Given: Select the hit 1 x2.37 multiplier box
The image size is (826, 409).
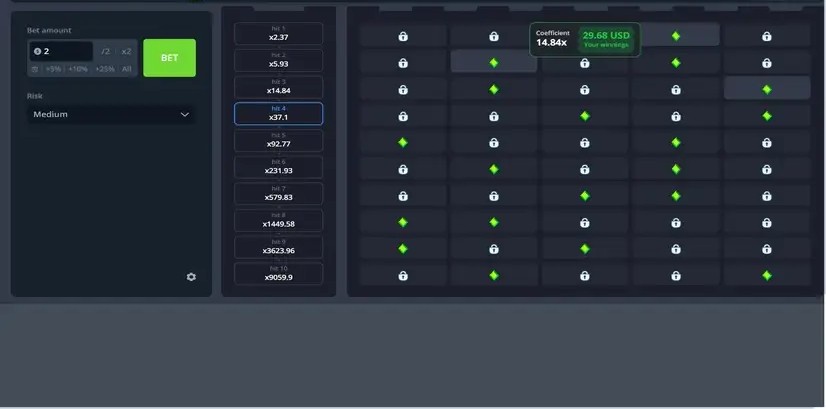Looking at the screenshot, I should (278, 34).
